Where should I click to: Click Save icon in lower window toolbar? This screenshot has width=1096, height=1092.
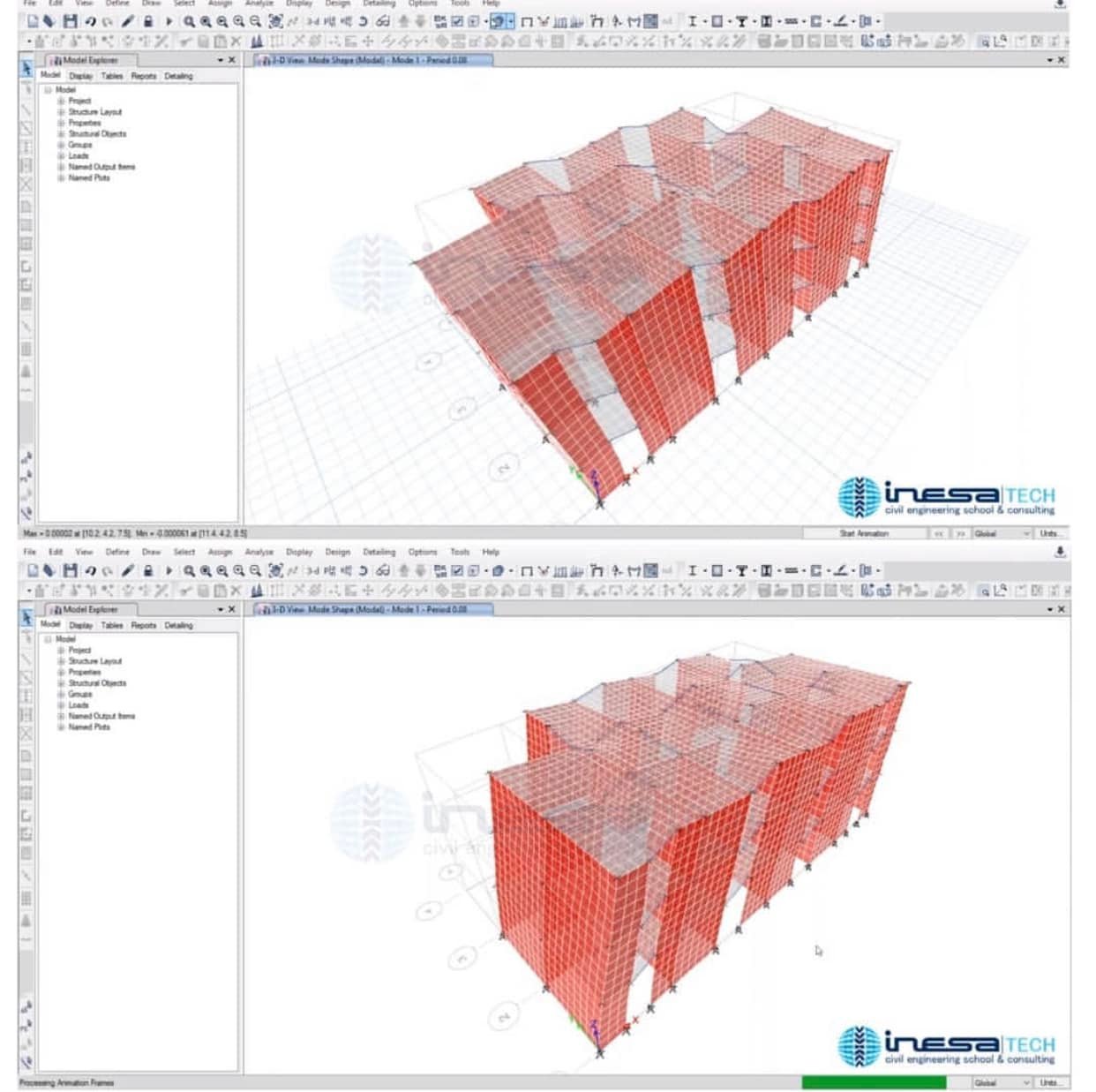point(71,570)
